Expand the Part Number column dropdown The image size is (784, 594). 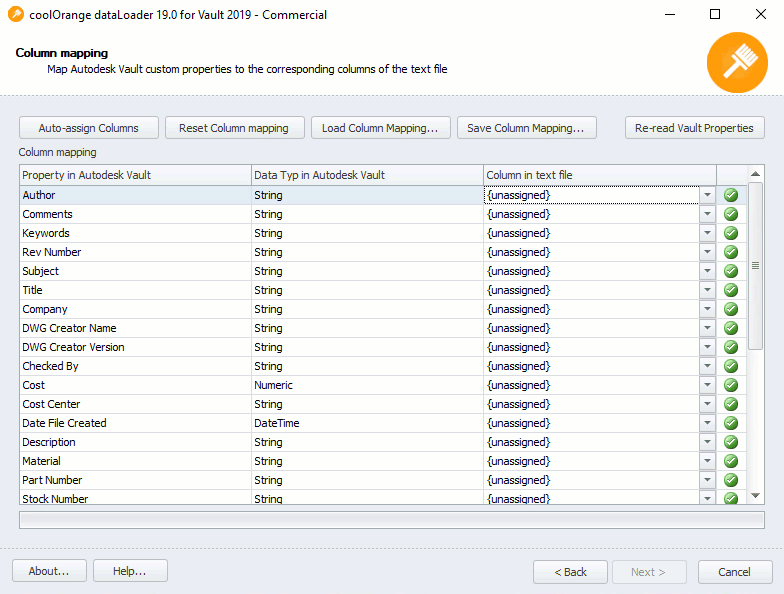707,480
